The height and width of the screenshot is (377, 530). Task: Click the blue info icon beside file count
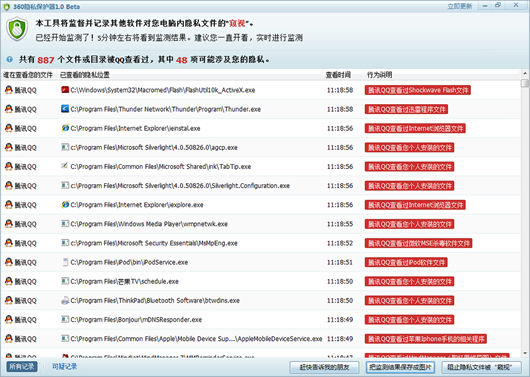(x=9, y=59)
